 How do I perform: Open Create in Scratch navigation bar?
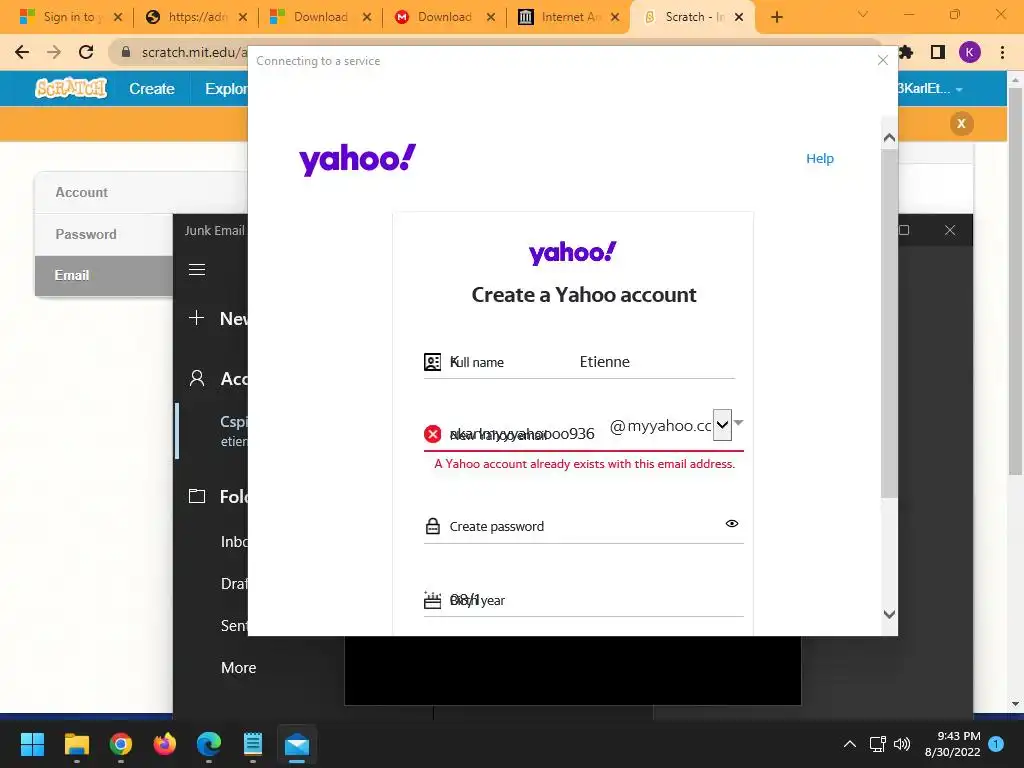coord(152,89)
